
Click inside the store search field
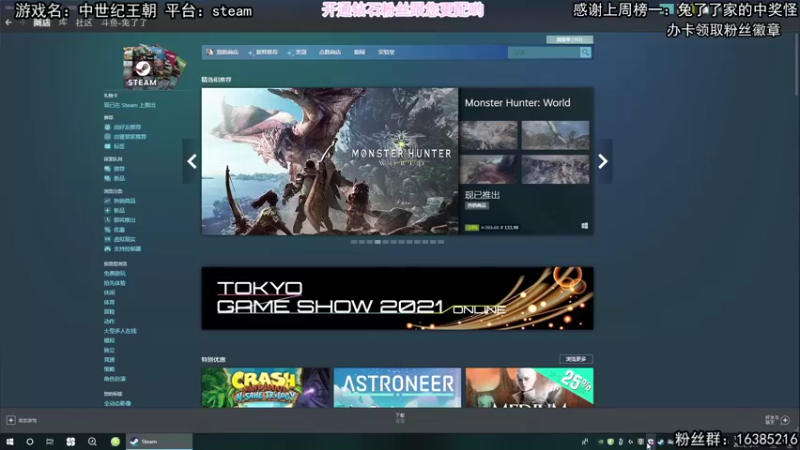click(544, 53)
